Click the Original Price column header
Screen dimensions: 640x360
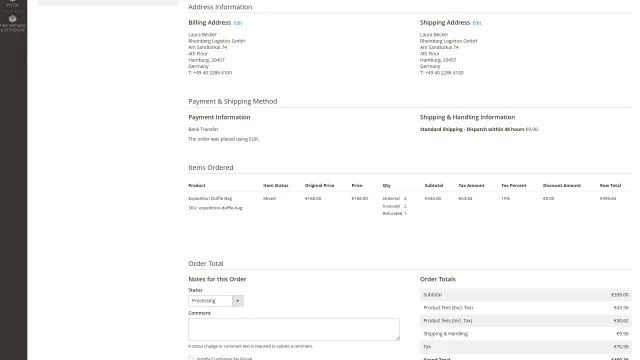click(x=319, y=185)
